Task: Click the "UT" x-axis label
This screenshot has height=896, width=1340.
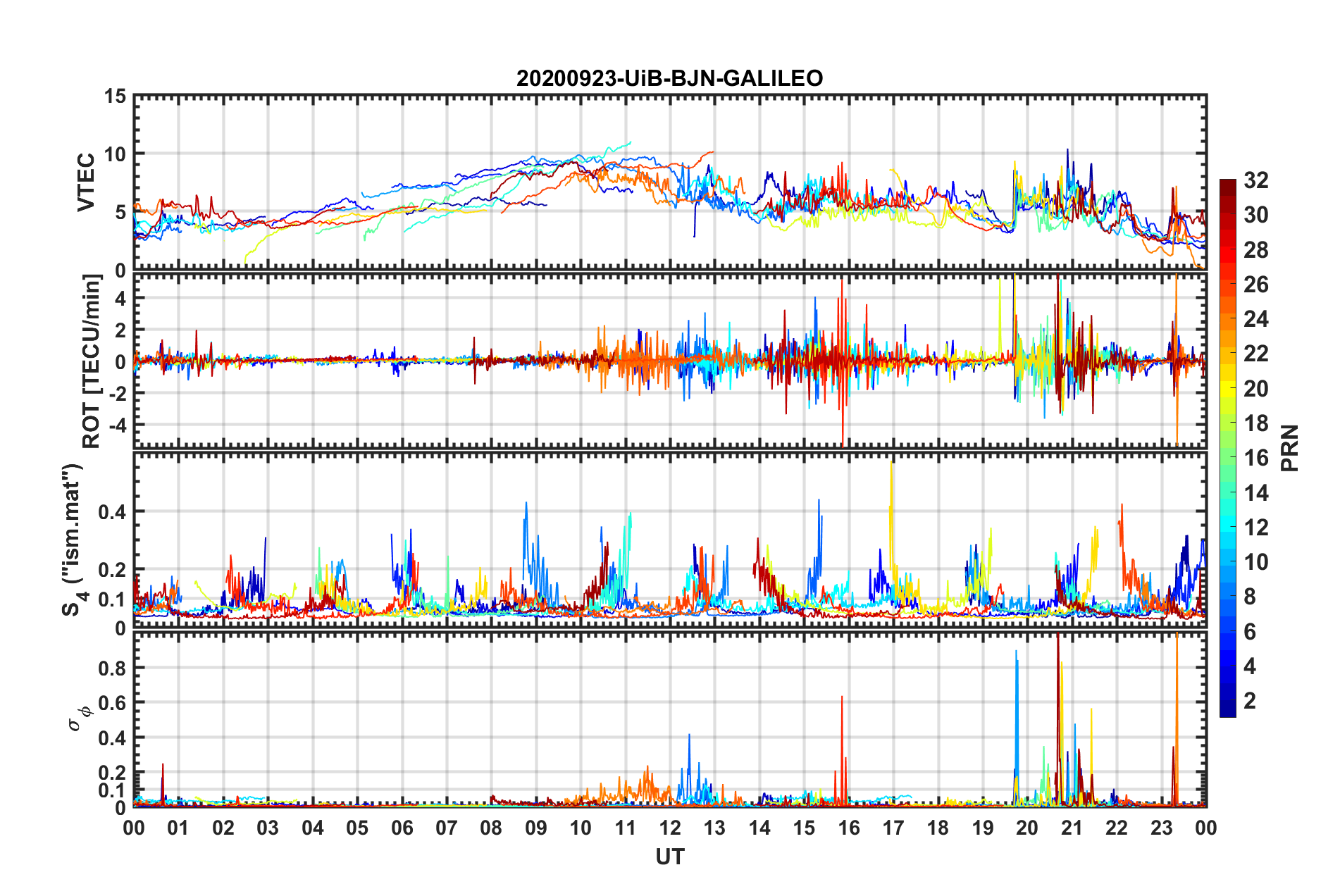Action: click(670, 857)
